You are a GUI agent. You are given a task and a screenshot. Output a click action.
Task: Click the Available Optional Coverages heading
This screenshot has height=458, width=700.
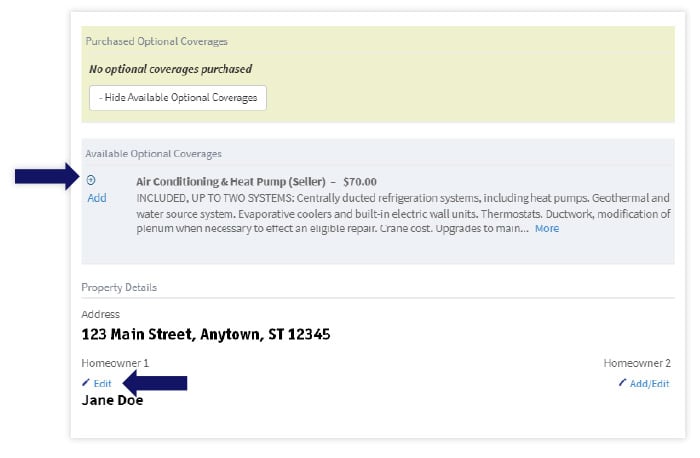click(x=154, y=154)
